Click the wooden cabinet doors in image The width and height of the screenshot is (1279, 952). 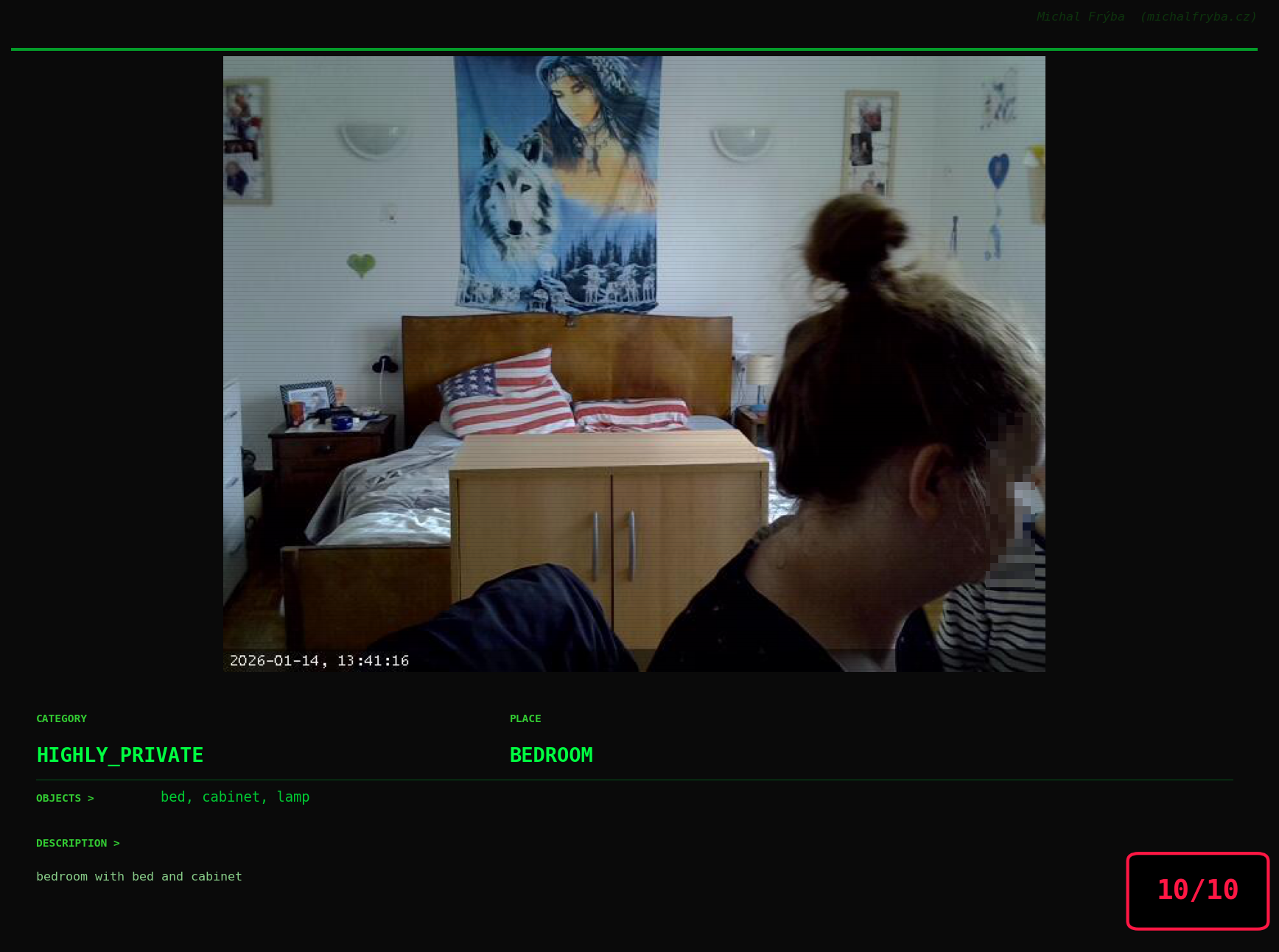(612, 538)
